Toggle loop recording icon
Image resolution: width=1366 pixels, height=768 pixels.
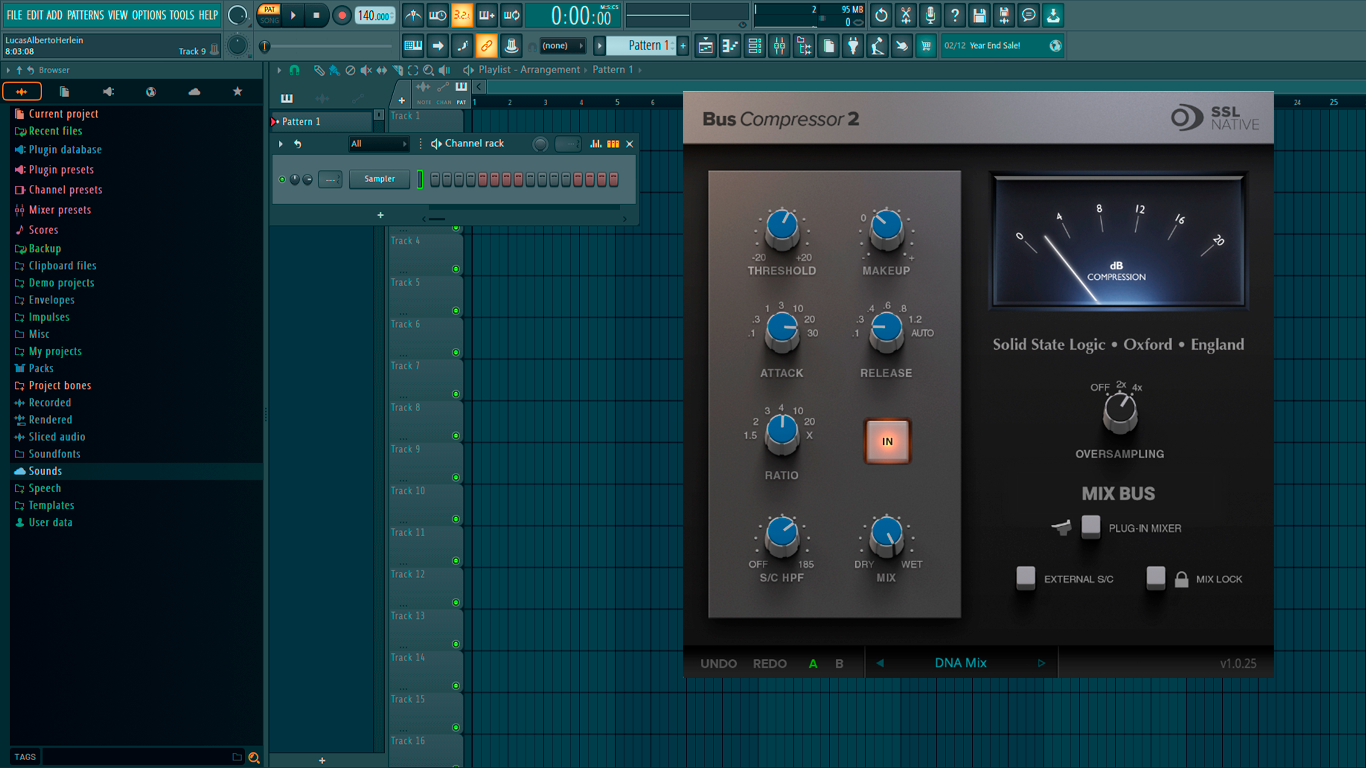point(511,15)
